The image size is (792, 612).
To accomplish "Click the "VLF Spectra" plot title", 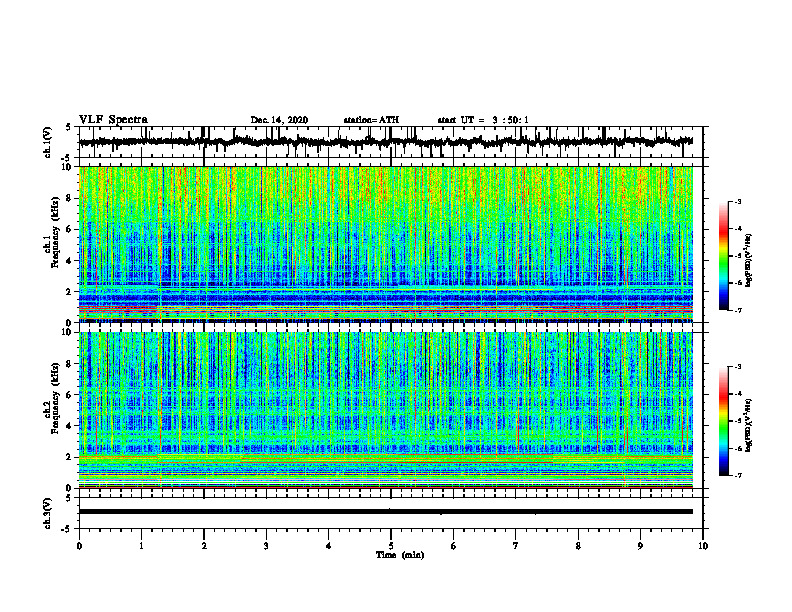I will click(113, 120).
